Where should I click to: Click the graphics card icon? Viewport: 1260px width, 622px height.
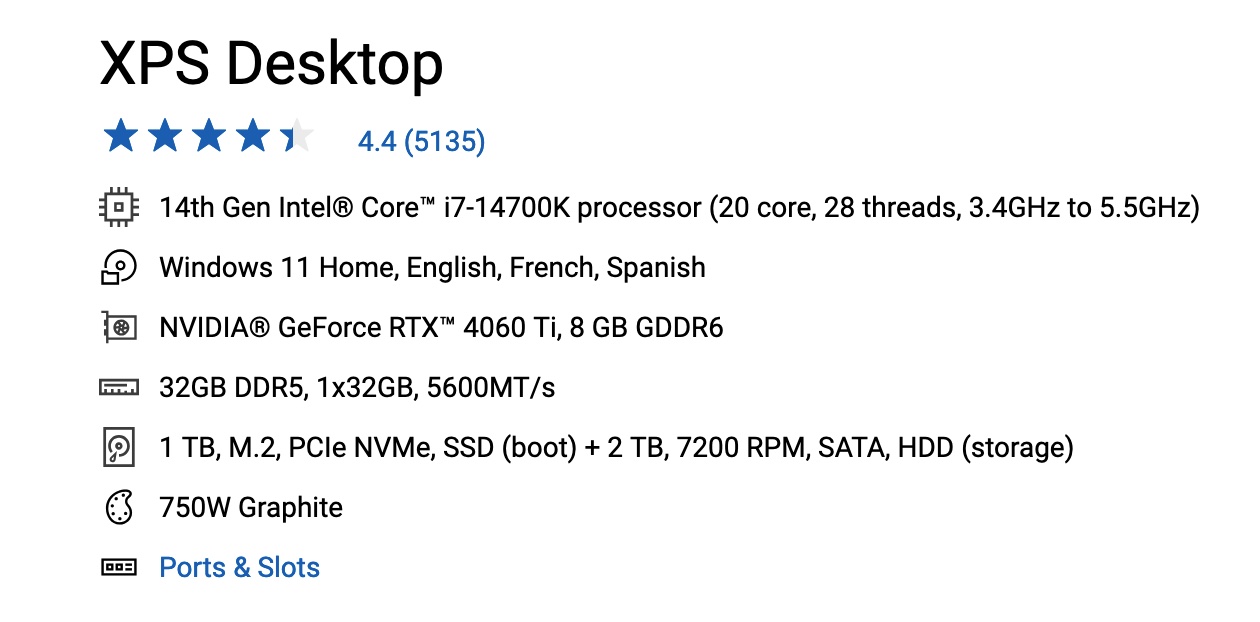point(119,328)
